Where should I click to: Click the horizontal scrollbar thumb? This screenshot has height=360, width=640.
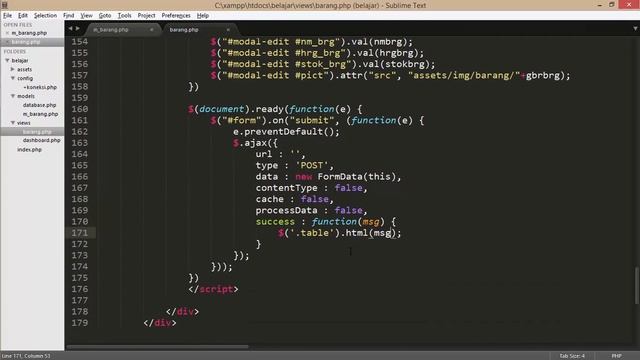pyautogui.click(x=157, y=347)
